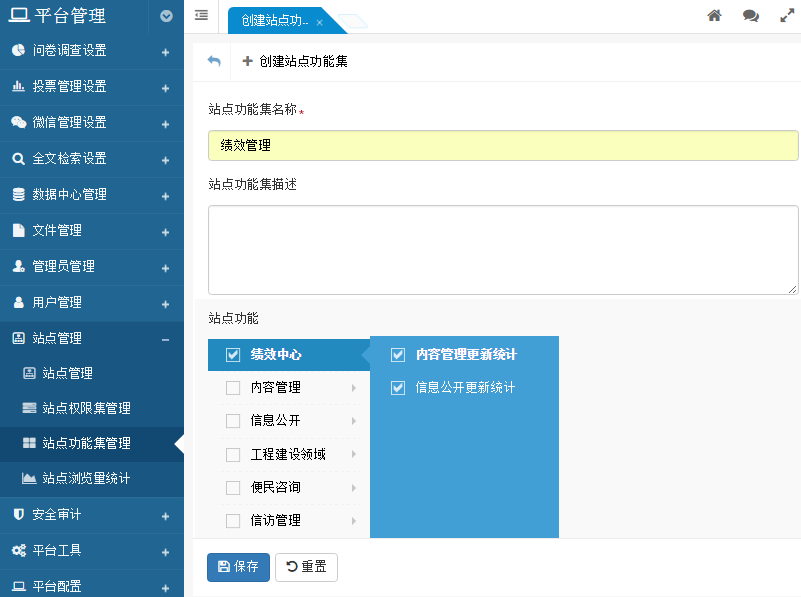The width and height of the screenshot is (801, 597).
Task: Tick the 信息公开 checkbox
Action: tap(233, 421)
